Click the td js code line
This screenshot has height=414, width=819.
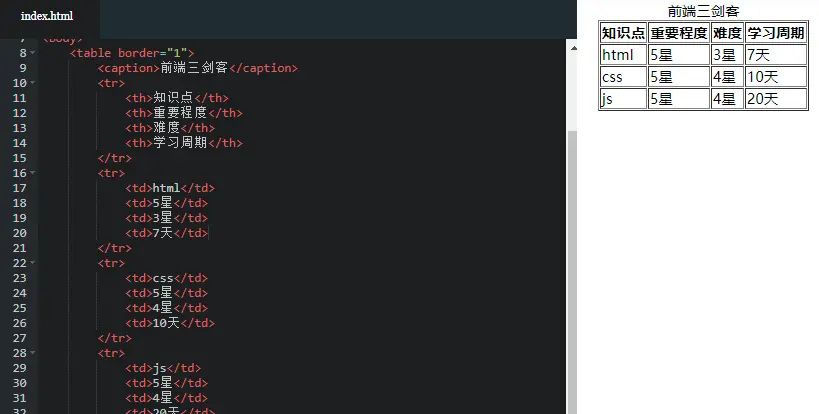pos(162,368)
